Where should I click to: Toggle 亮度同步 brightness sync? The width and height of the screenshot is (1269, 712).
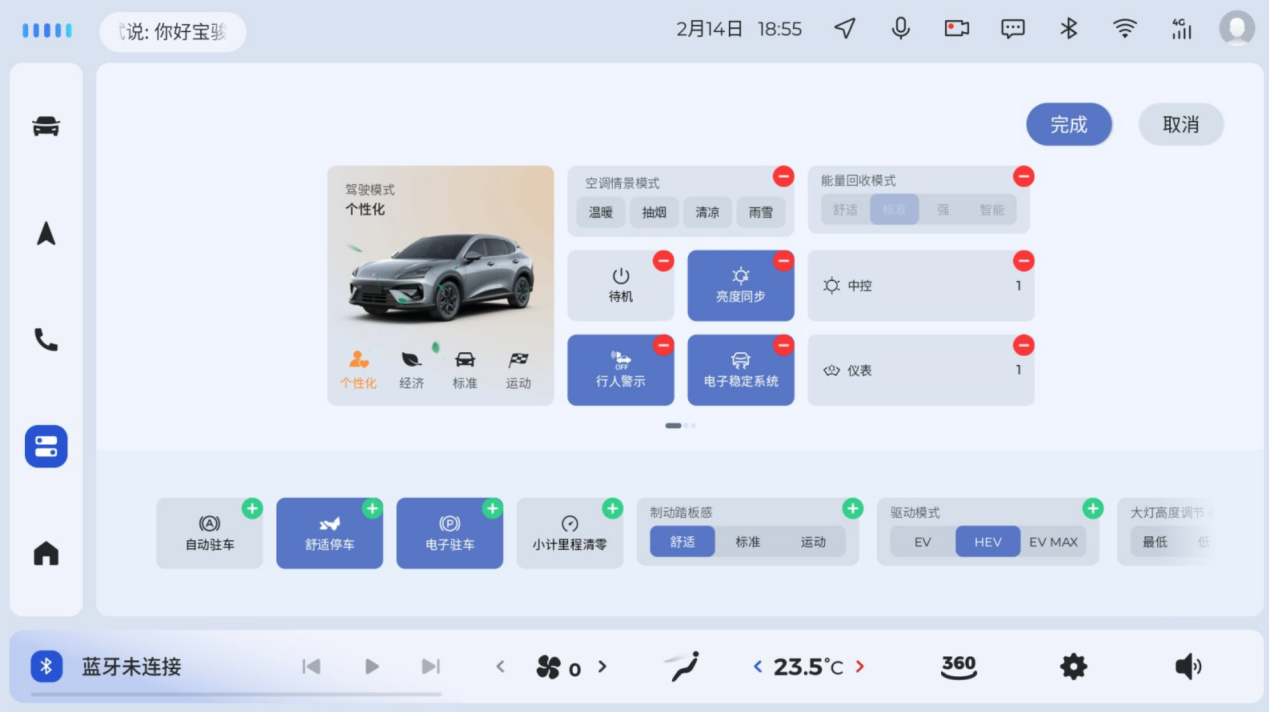(x=740, y=286)
